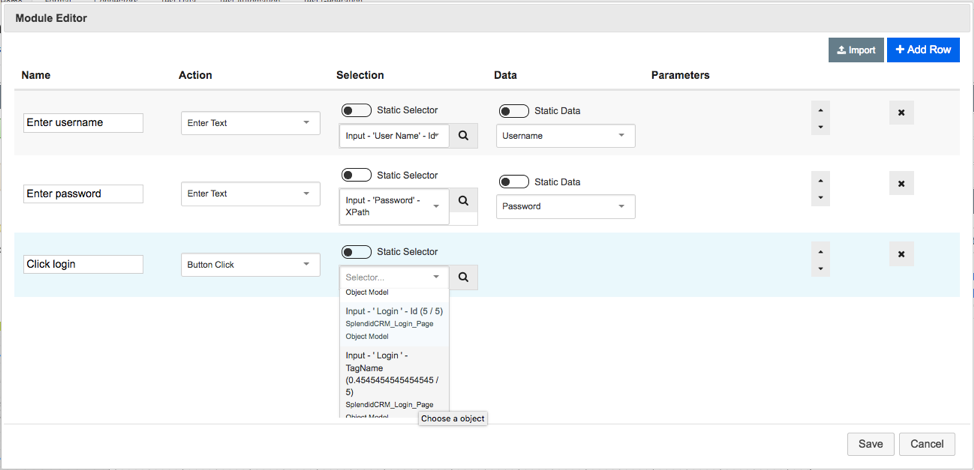Select 'Login' Id (5 / 5) option
The height and width of the screenshot is (470, 974).
point(394,323)
